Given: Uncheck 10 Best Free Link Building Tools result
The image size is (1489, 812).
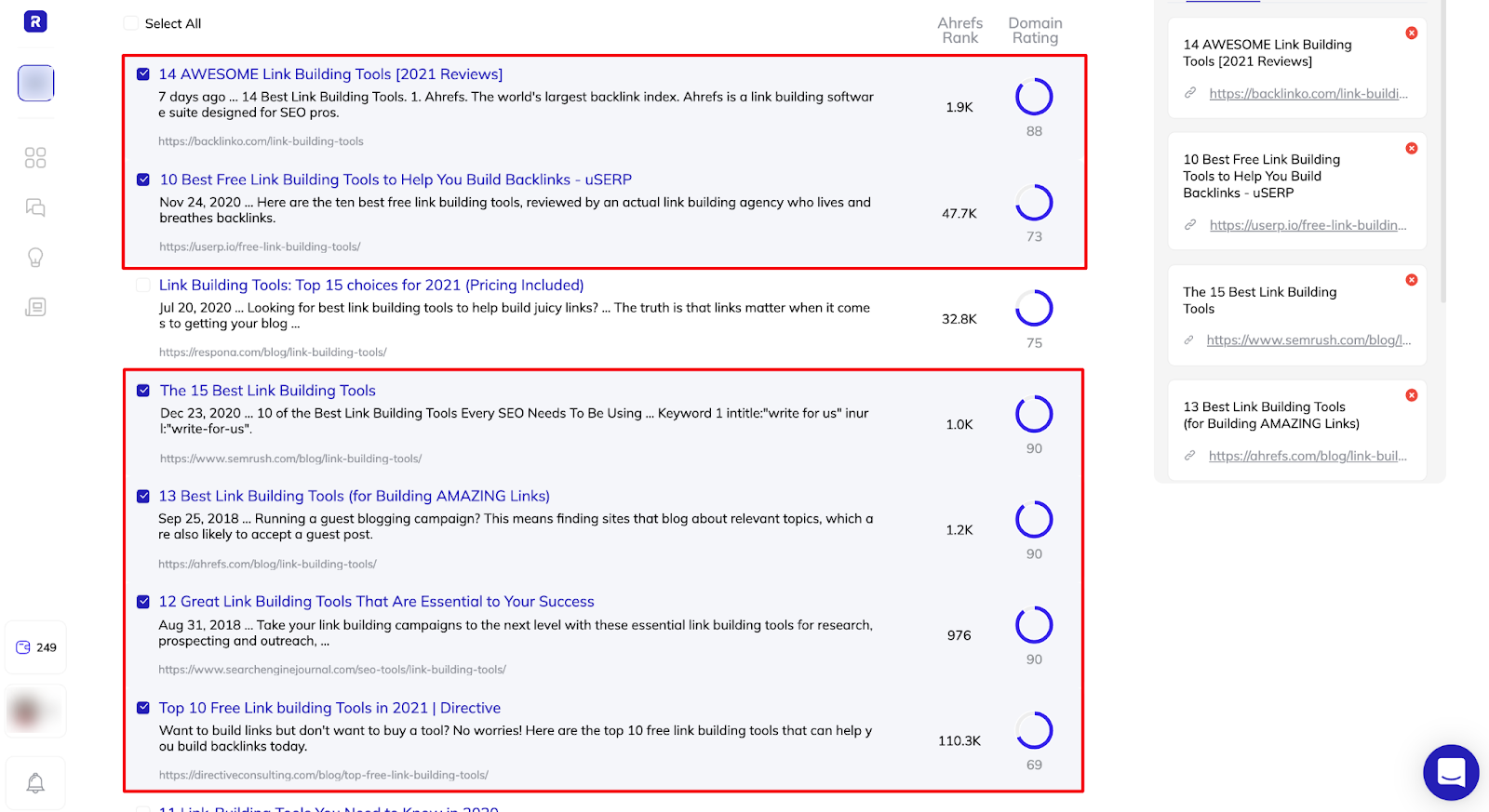Looking at the screenshot, I should (x=143, y=180).
